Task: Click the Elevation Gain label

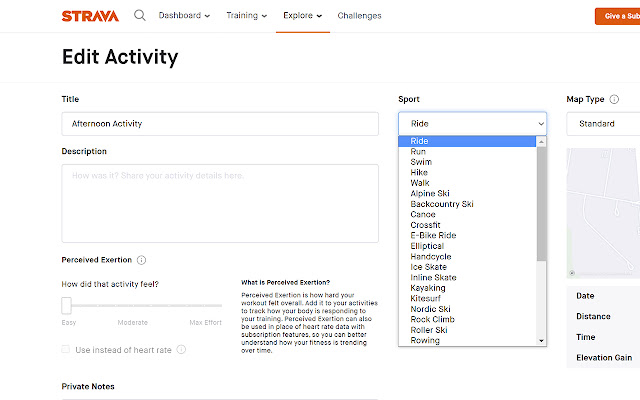Action: [x=604, y=358]
